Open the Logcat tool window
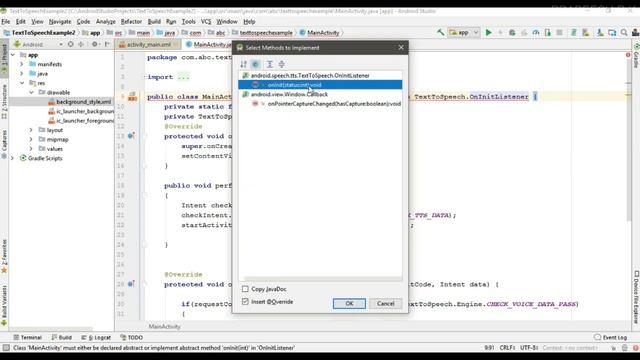640x360 pixels. click(96, 338)
